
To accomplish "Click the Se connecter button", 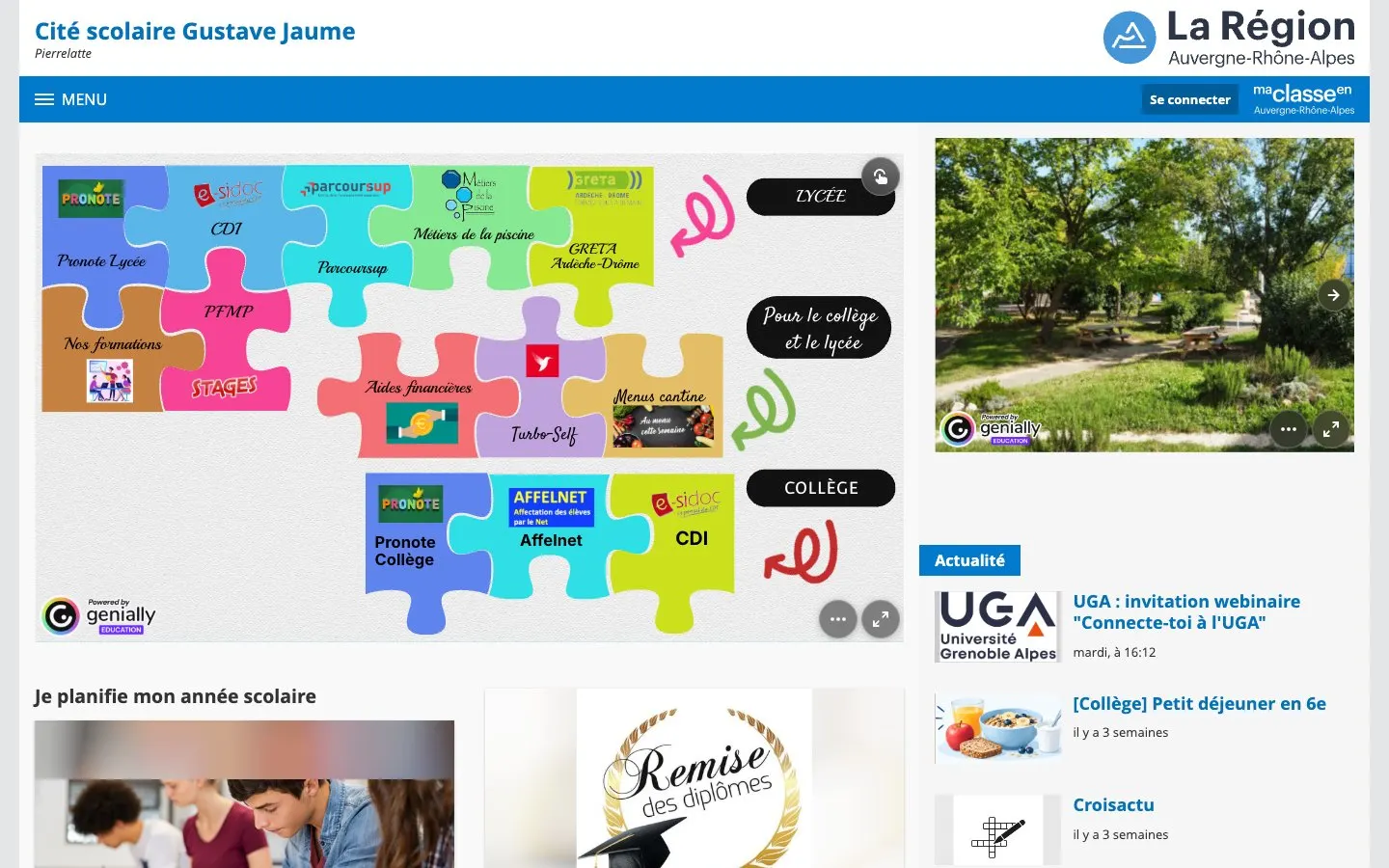I will point(1189,99).
